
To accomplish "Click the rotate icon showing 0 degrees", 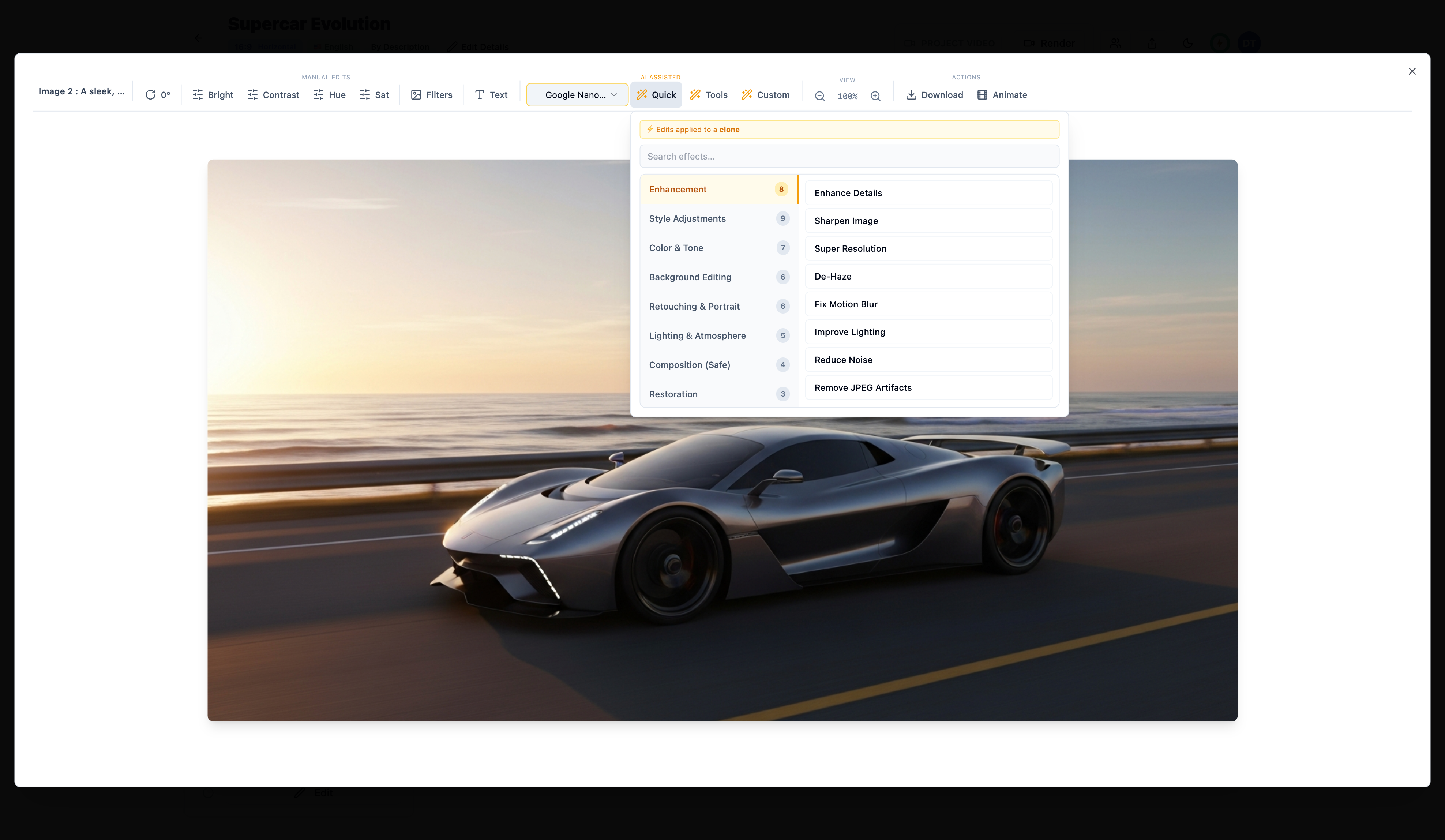I will [158, 95].
